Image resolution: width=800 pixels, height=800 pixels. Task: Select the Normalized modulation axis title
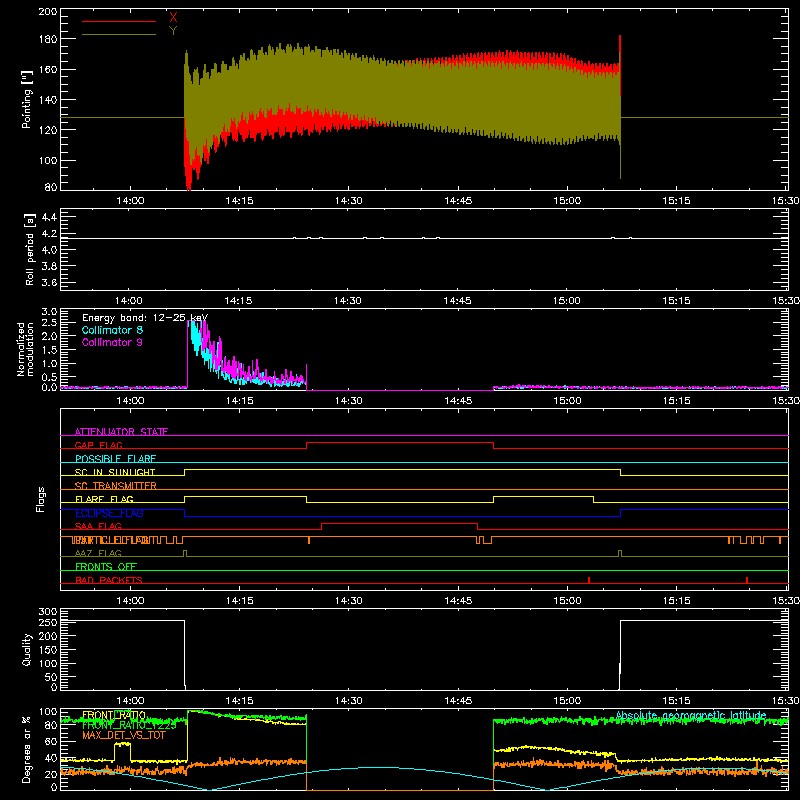pos(25,349)
